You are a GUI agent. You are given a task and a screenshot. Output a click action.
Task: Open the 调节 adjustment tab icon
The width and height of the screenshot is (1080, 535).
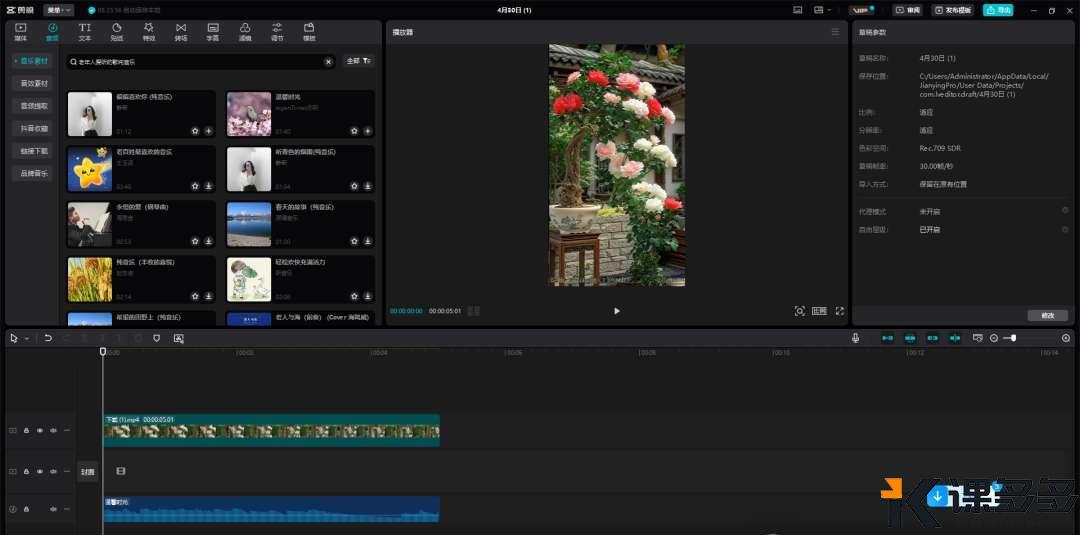(x=277, y=28)
